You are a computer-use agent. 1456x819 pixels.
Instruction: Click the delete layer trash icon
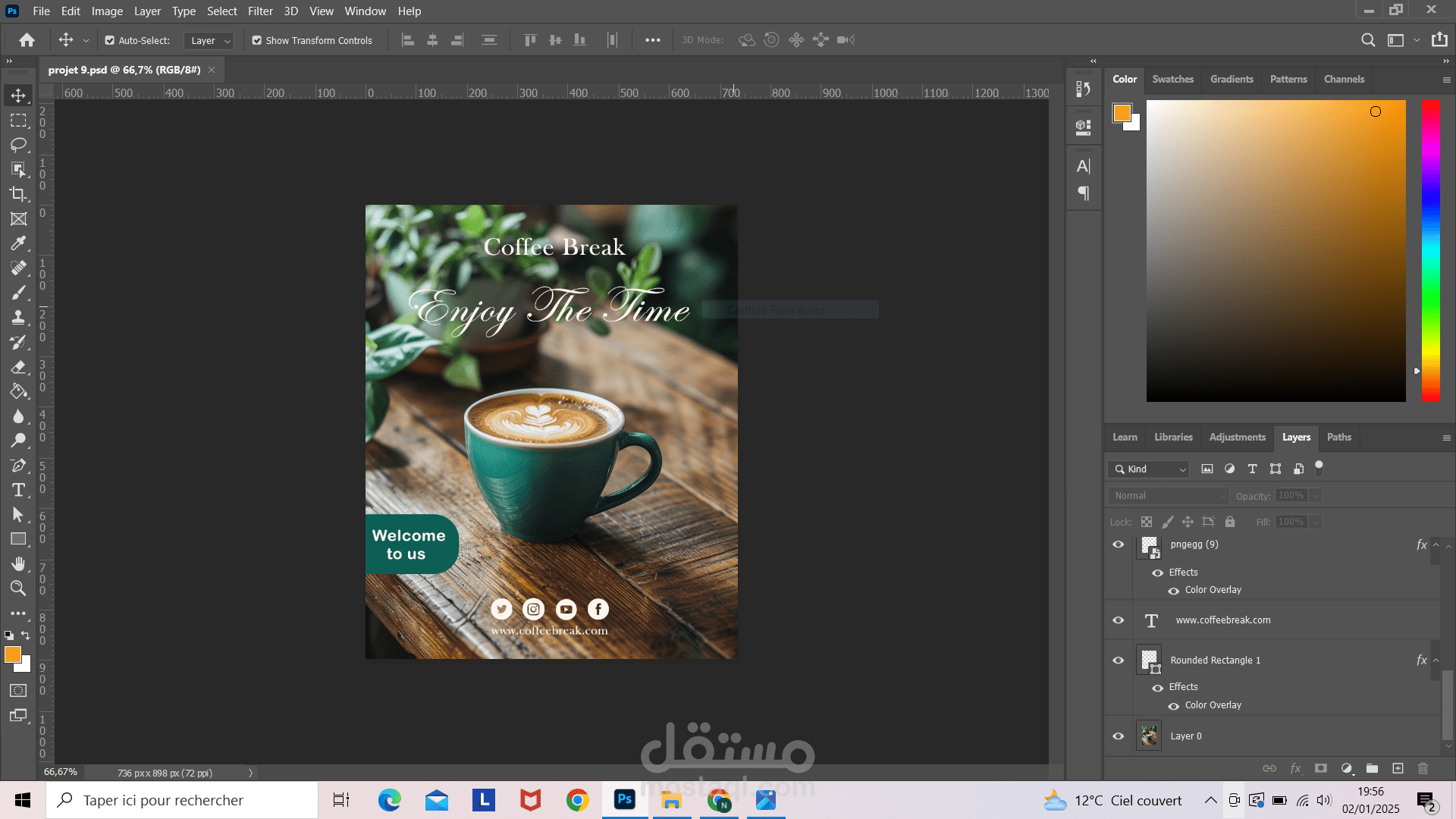[x=1423, y=768]
